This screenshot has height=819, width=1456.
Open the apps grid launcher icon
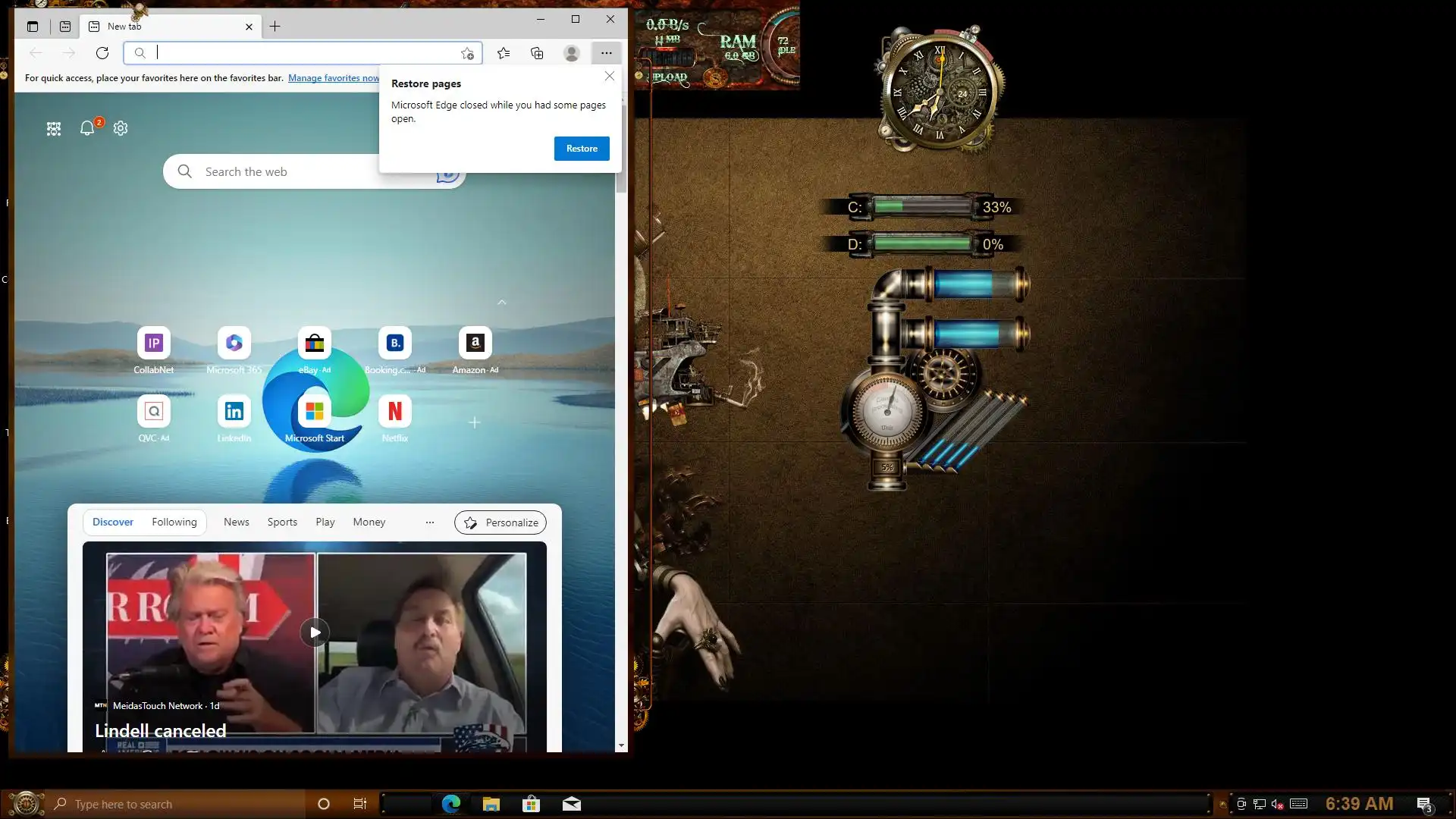[x=54, y=129]
